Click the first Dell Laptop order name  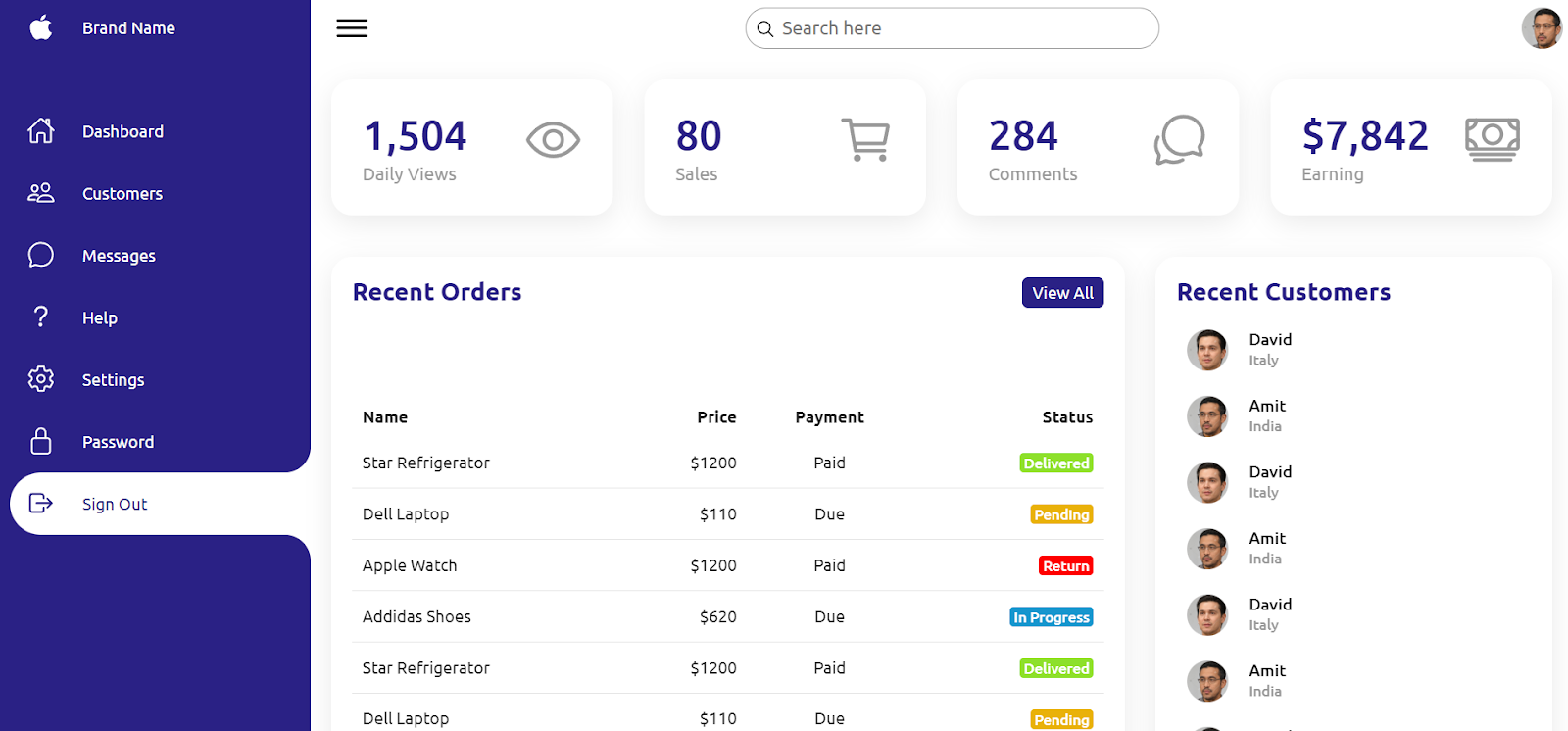click(406, 514)
